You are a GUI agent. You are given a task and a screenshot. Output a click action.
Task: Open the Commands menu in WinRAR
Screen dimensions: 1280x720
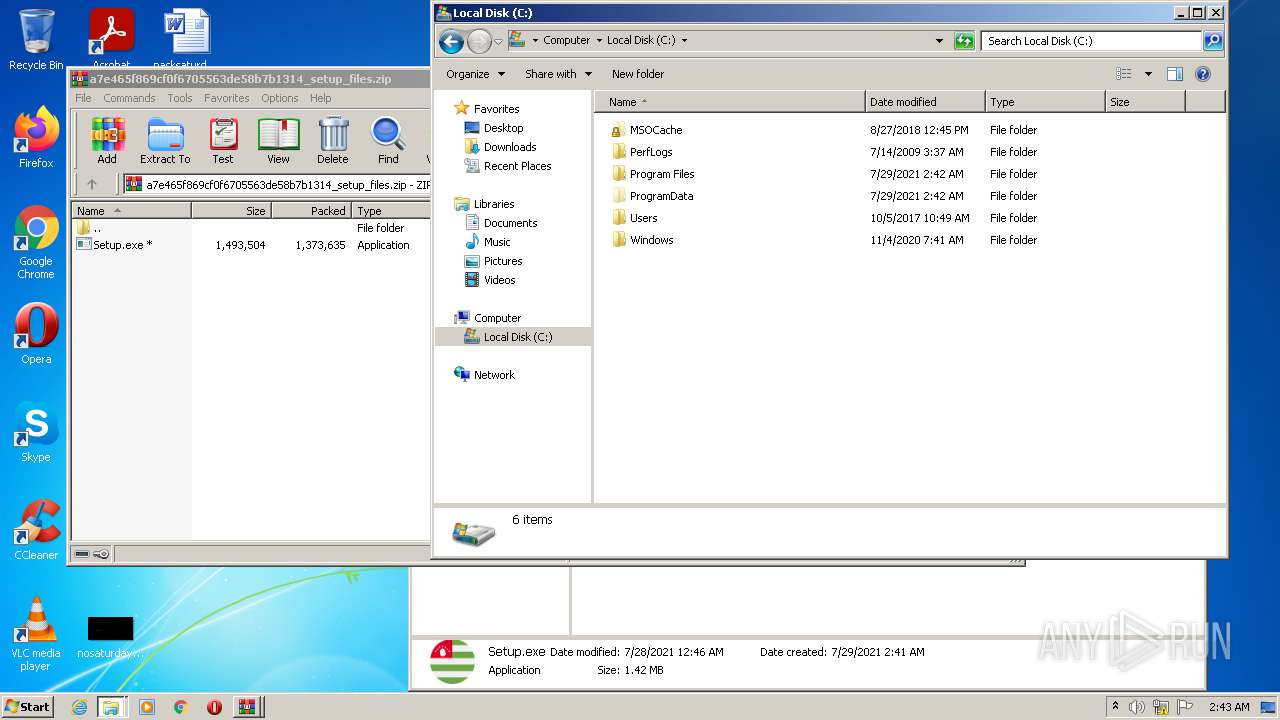129,98
